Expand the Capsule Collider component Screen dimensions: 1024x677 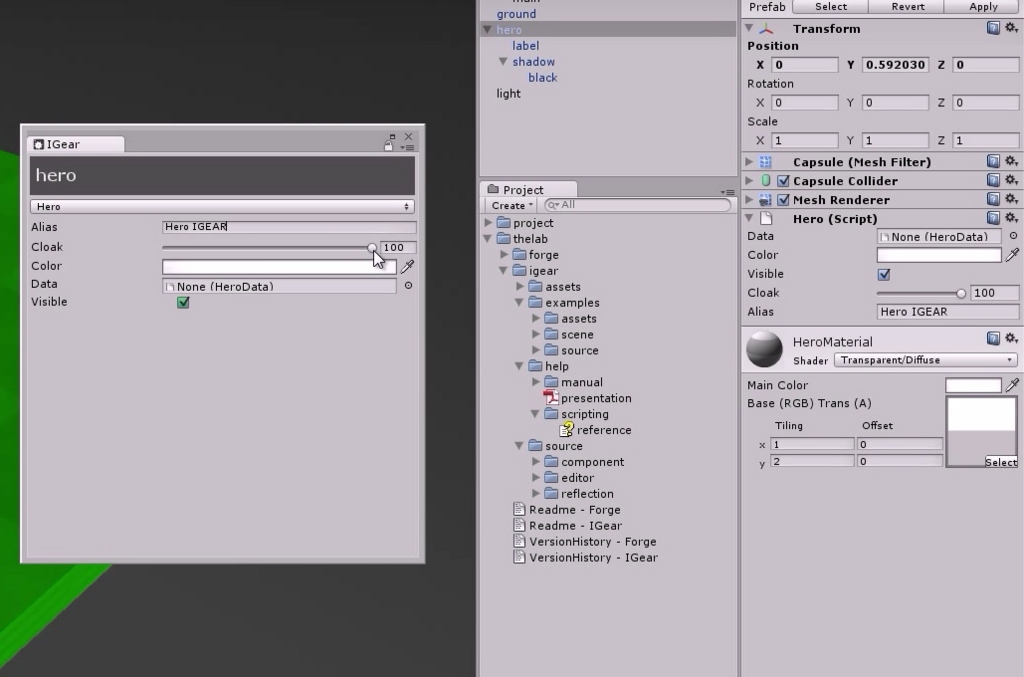pyautogui.click(x=749, y=180)
